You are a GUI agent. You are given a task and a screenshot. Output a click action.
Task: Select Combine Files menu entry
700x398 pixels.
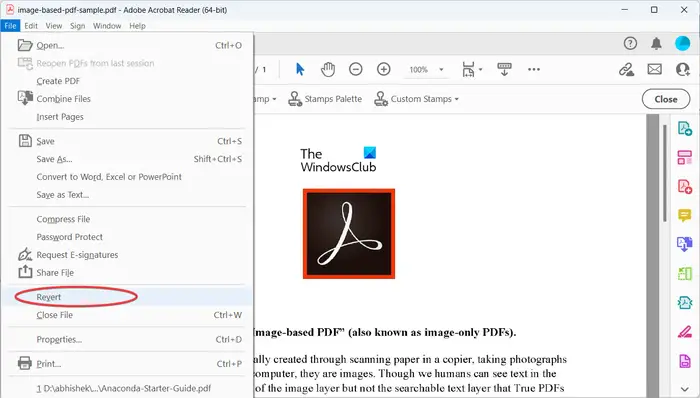point(127,99)
